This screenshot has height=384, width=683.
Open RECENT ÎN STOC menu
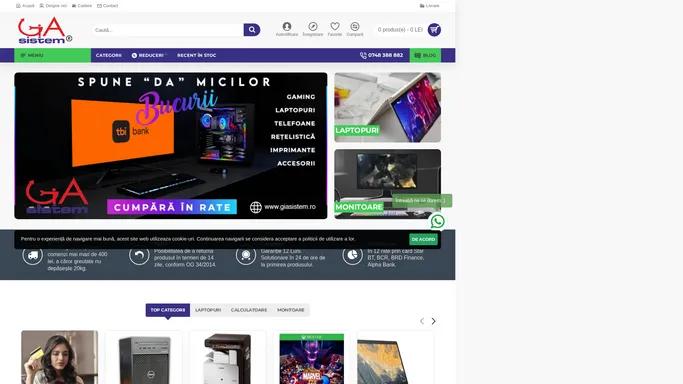[x=196, y=55]
